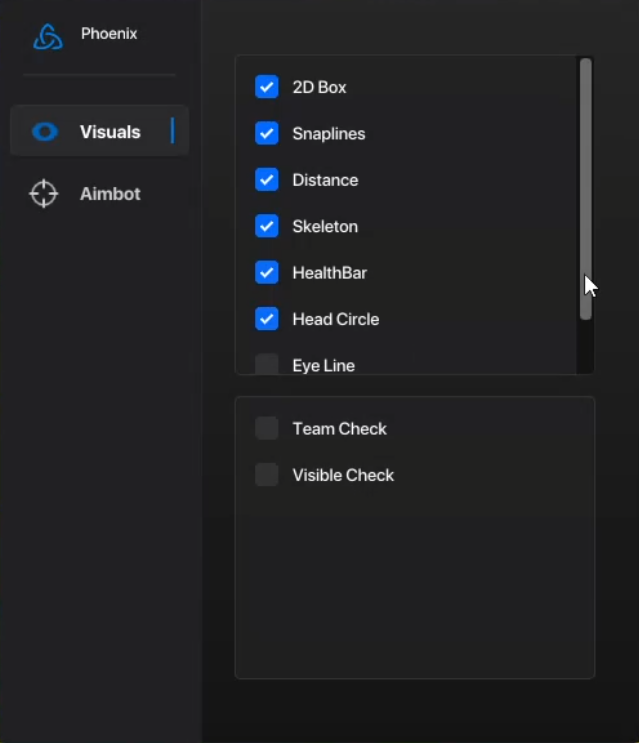Disable the Head Circle checkbox
The width and height of the screenshot is (639, 743).
pos(267,319)
